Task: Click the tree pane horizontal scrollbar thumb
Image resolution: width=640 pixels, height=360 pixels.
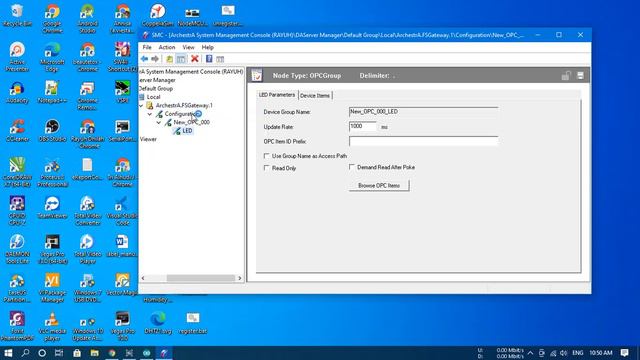Action: (x=201, y=278)
